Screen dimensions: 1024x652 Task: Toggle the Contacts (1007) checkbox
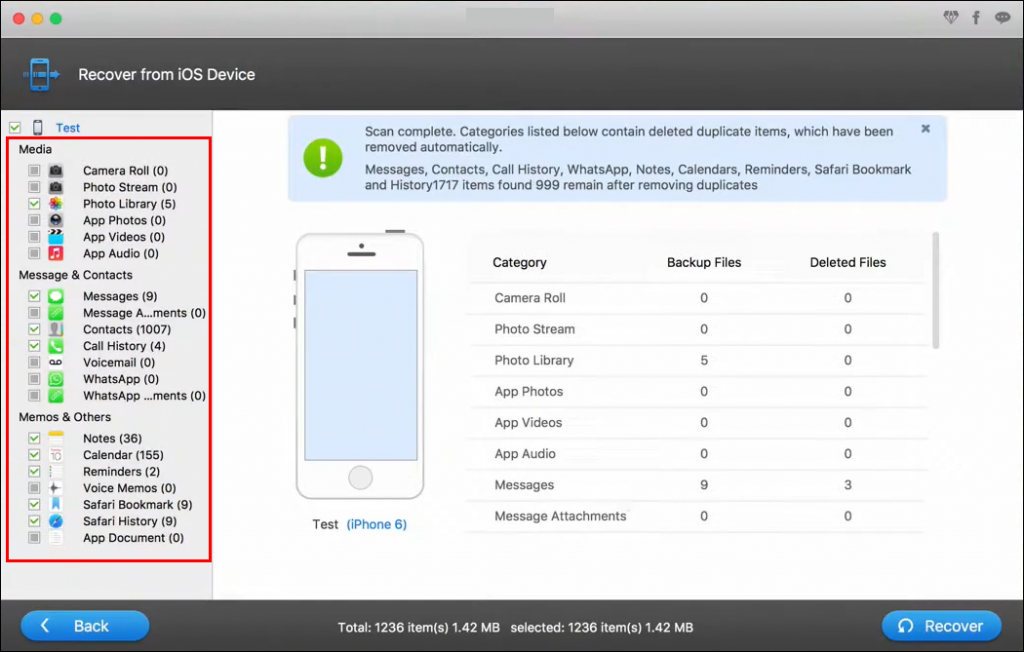point(34,329)
